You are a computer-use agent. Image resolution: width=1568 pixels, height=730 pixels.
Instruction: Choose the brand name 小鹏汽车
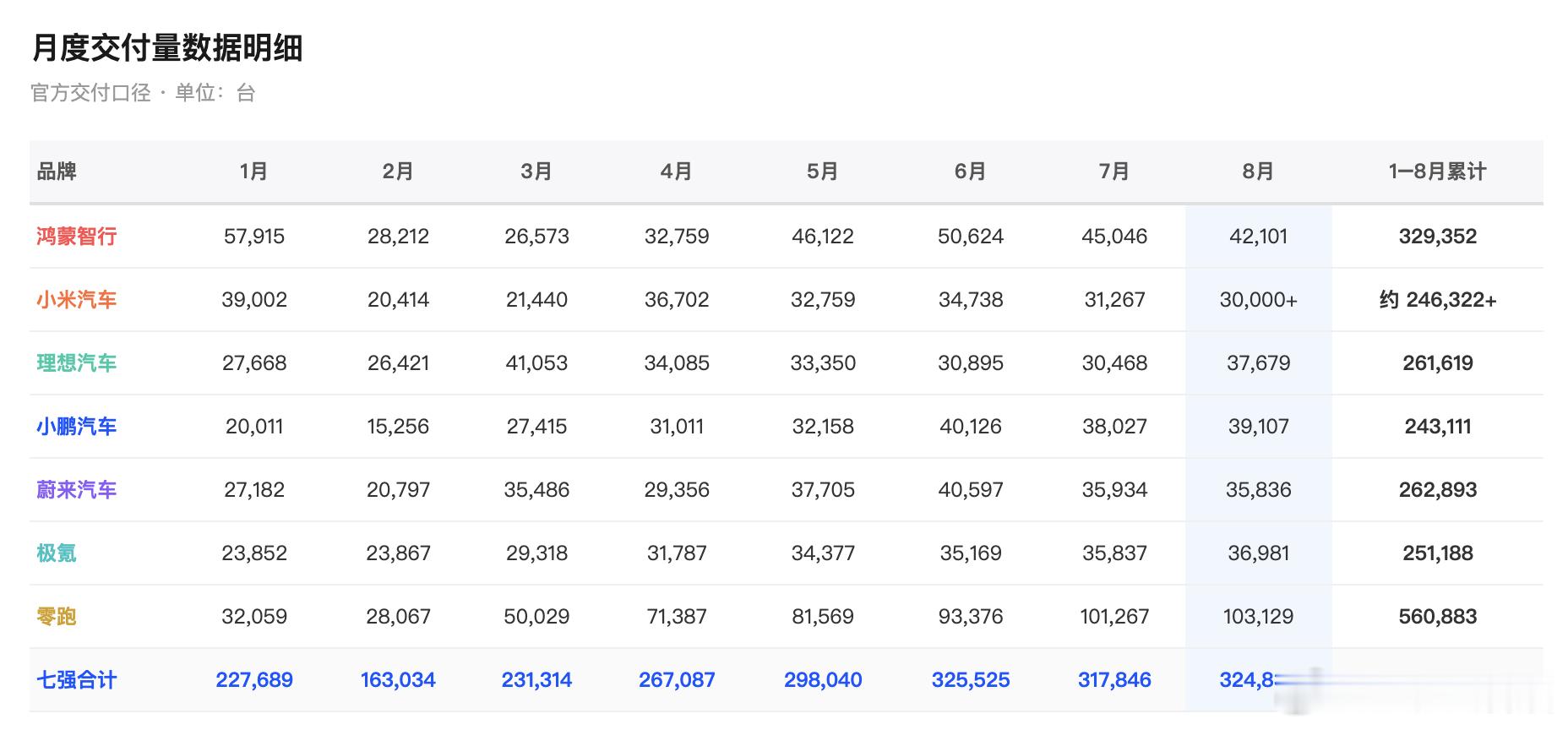[77, 427]
